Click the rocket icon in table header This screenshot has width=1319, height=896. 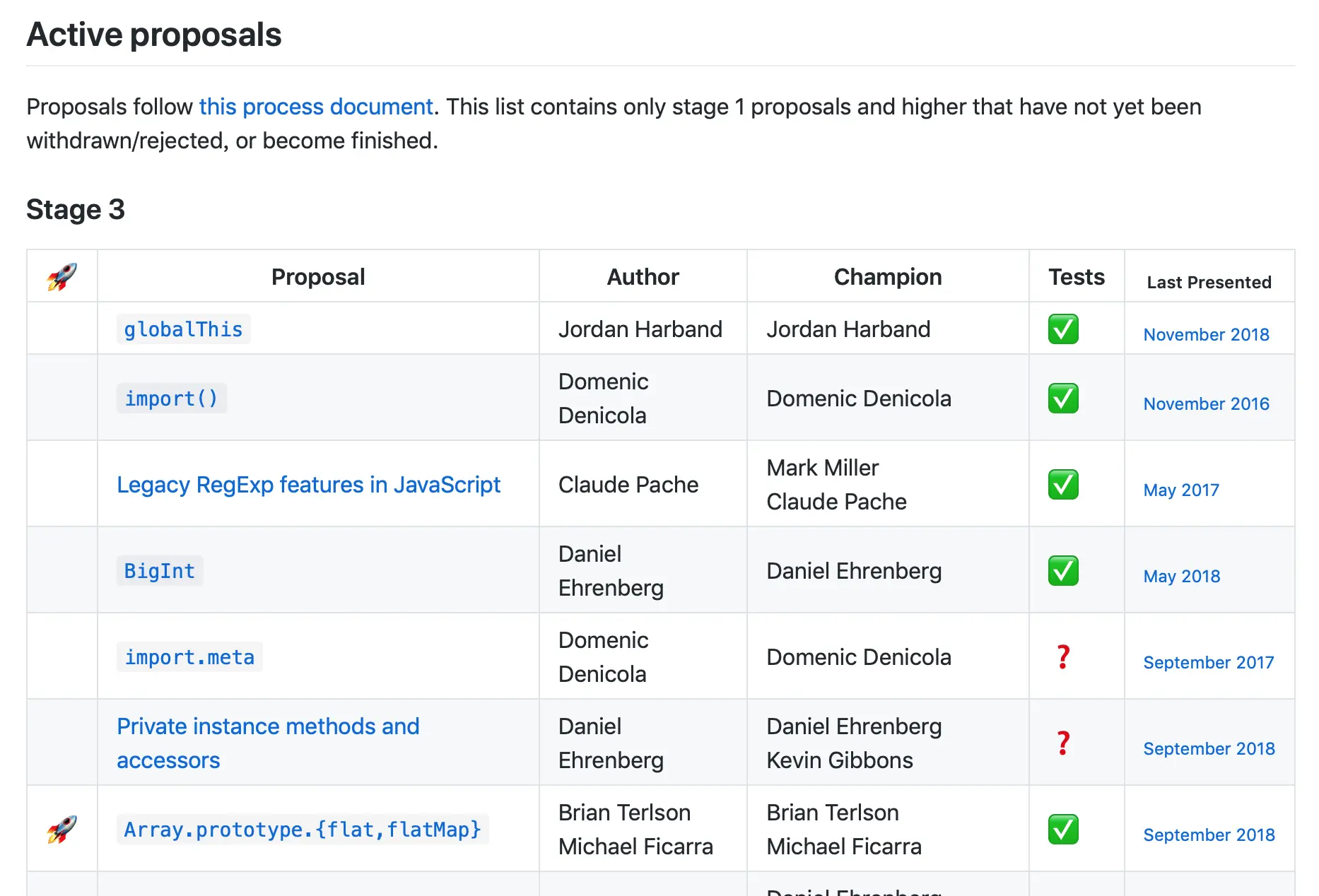pyautogui.click(x=62, y=276)
